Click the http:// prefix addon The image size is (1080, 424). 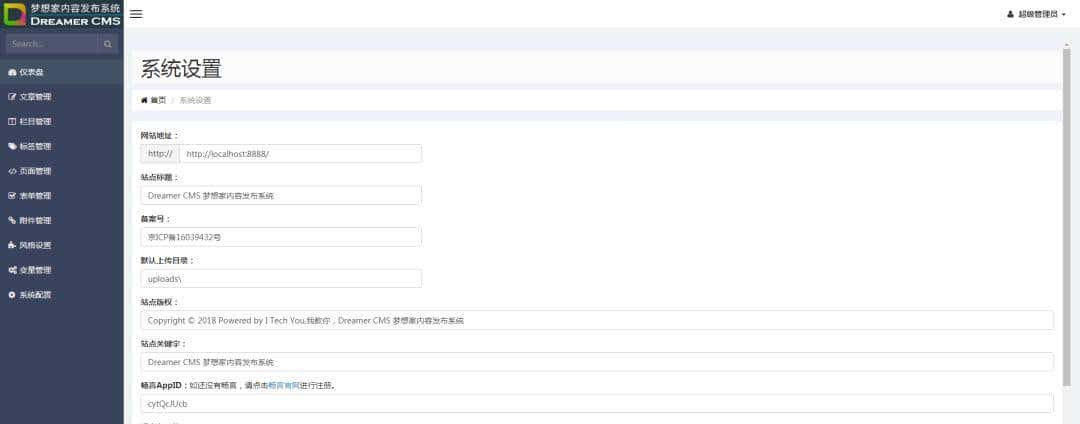[160, 154]
